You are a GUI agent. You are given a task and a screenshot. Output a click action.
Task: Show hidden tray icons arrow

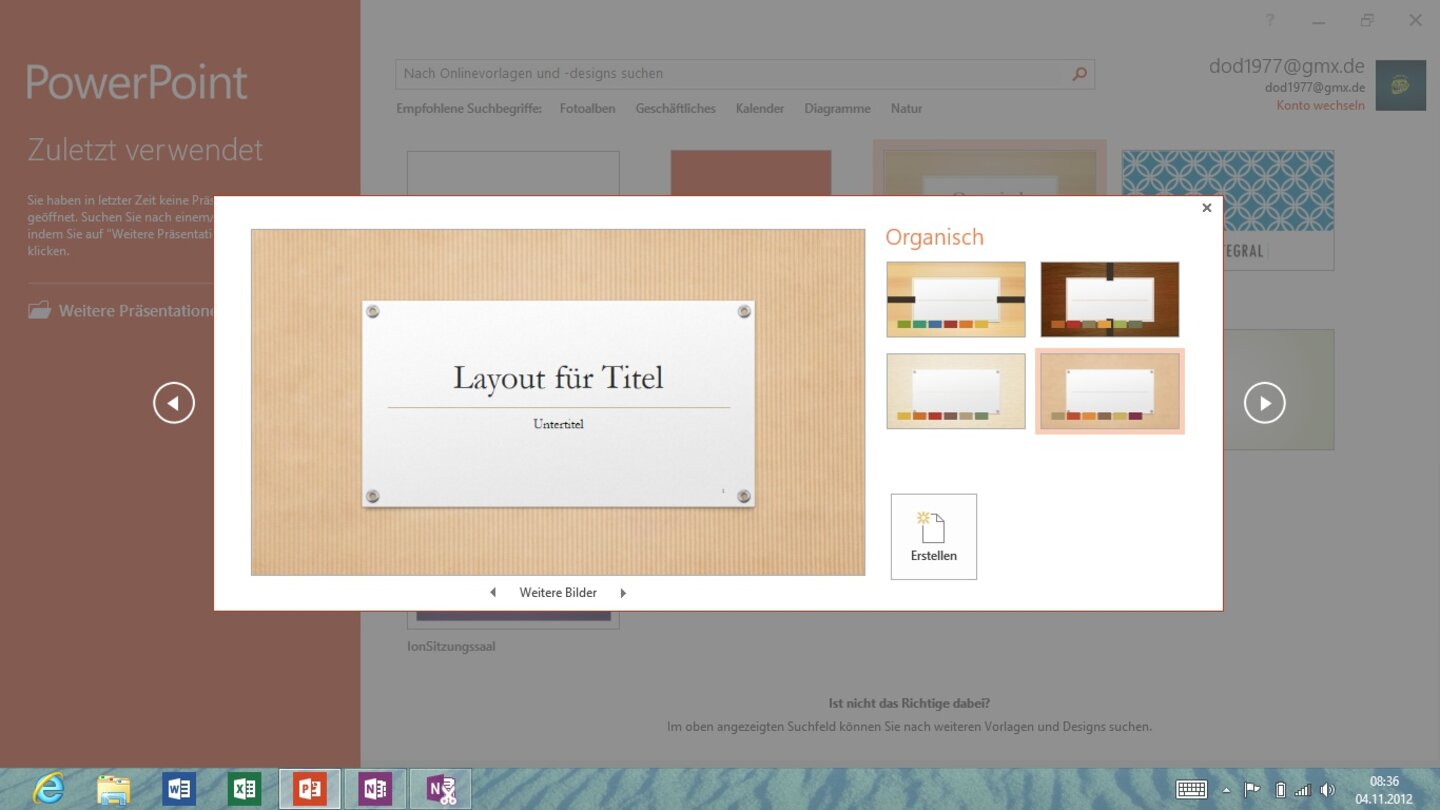point(1227,790)
